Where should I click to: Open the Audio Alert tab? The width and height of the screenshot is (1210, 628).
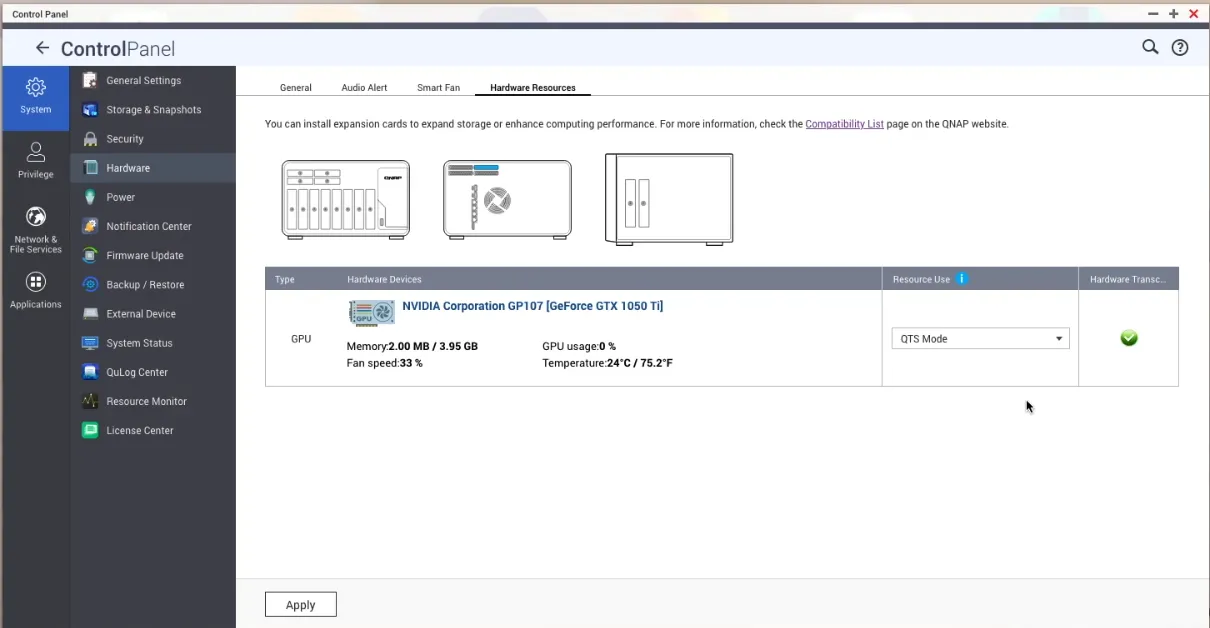point(364,87)
